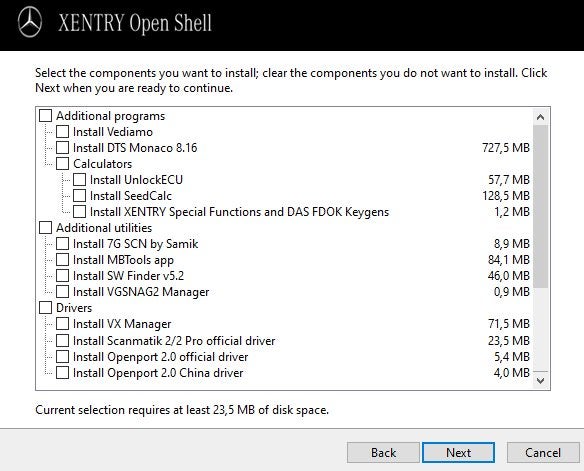The height and width of the screenshot is (471, 584).
Task: Click the 8,9 MB size value
Action: [x=512, y=244]
